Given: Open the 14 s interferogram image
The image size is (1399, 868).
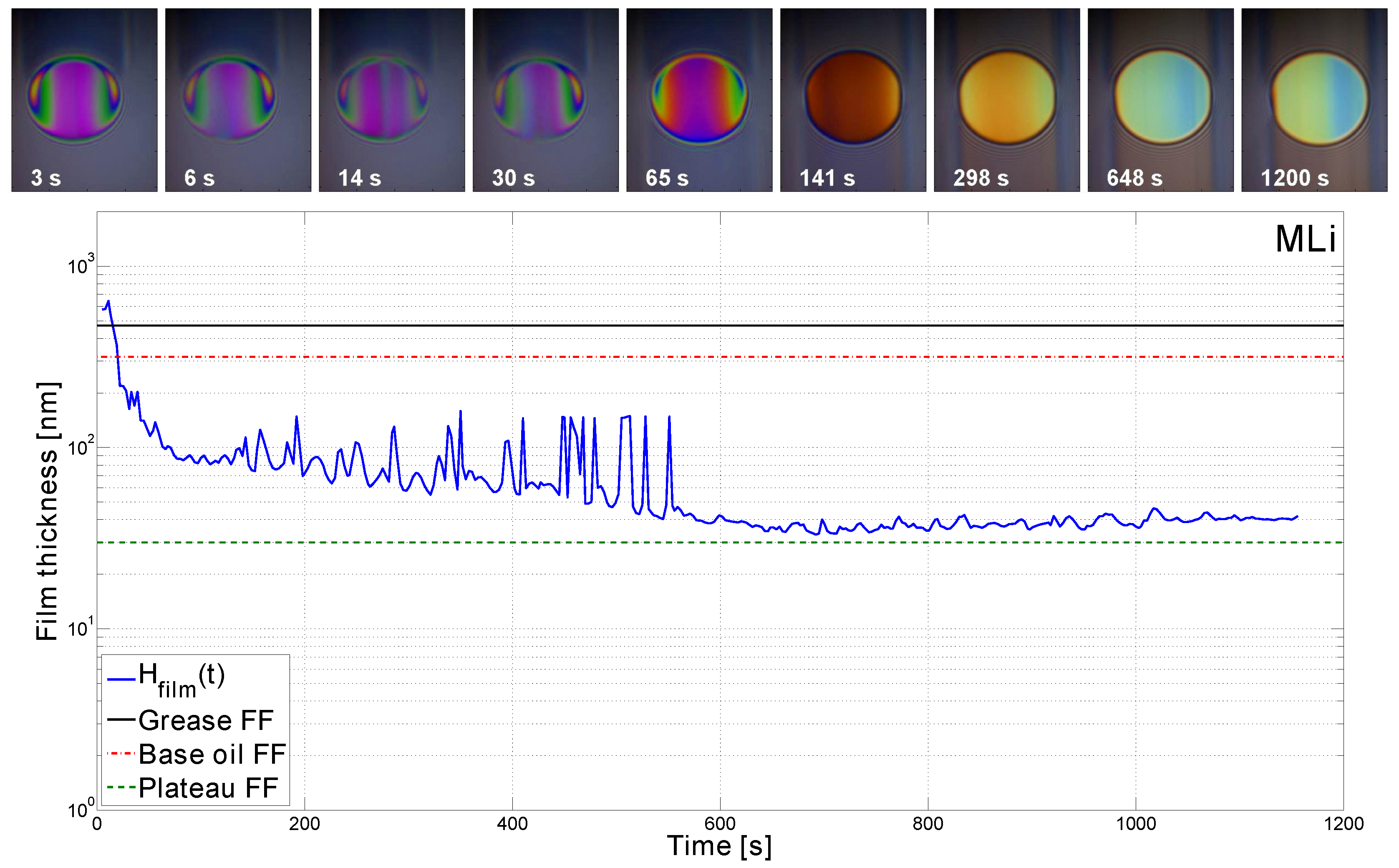Looking at the screenshot, I should point(391,99).
